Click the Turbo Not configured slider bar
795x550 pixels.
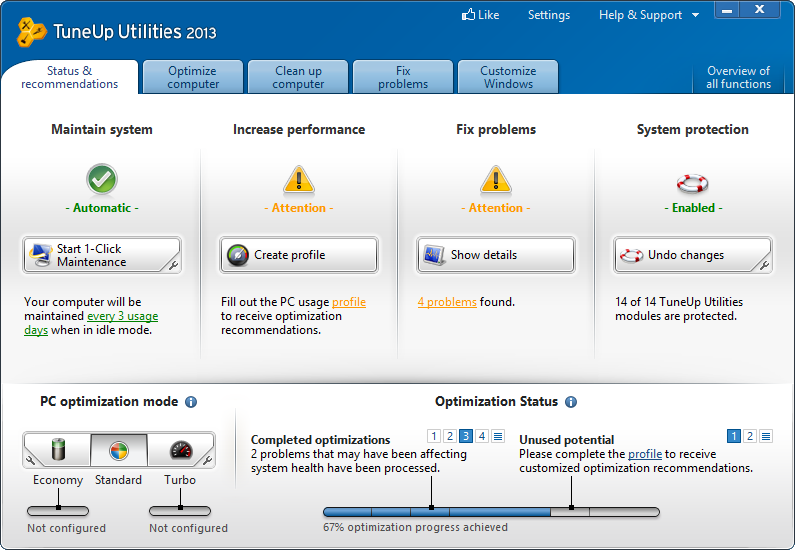[180, 511]
